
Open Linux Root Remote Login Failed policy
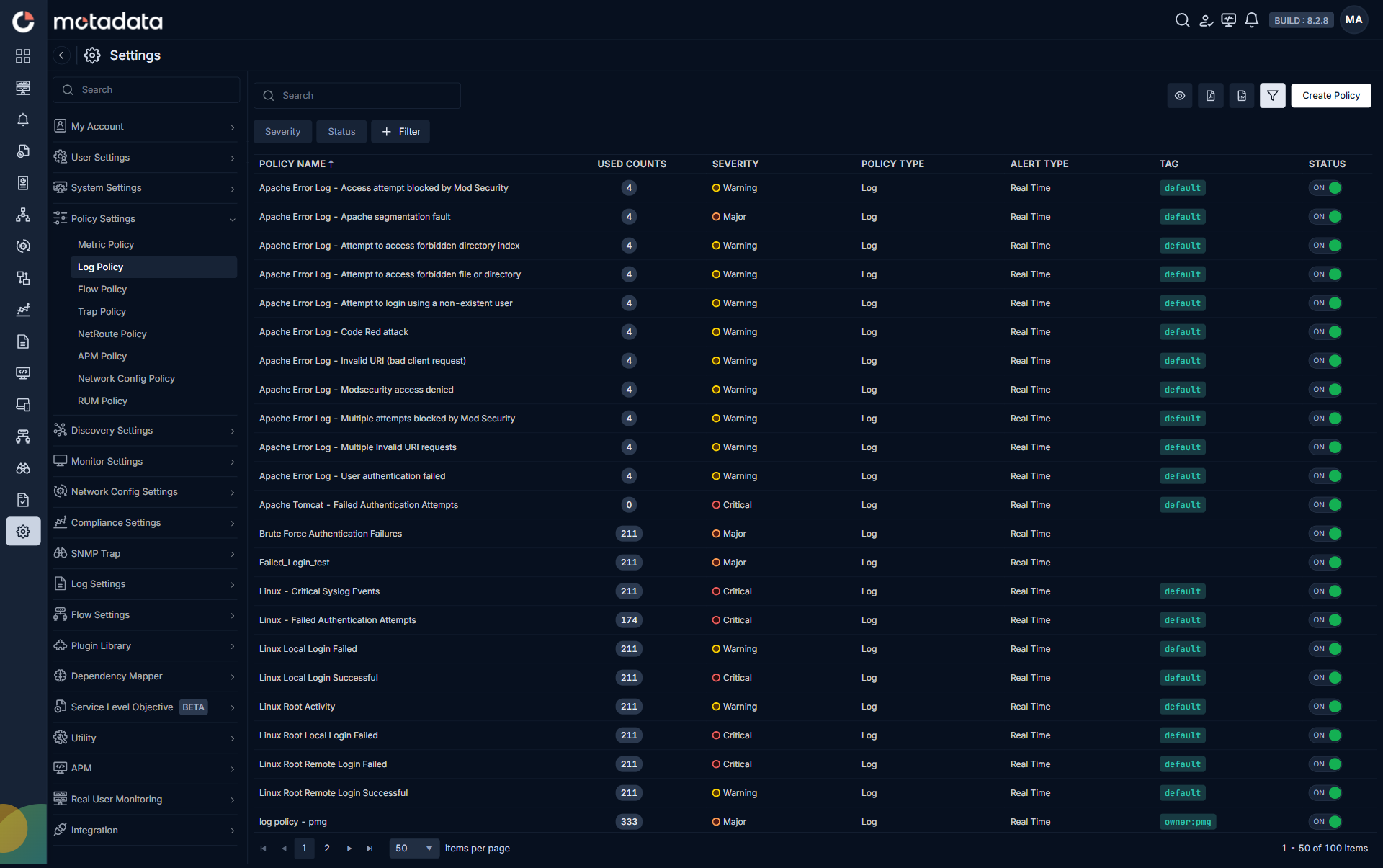click(323, 764)
